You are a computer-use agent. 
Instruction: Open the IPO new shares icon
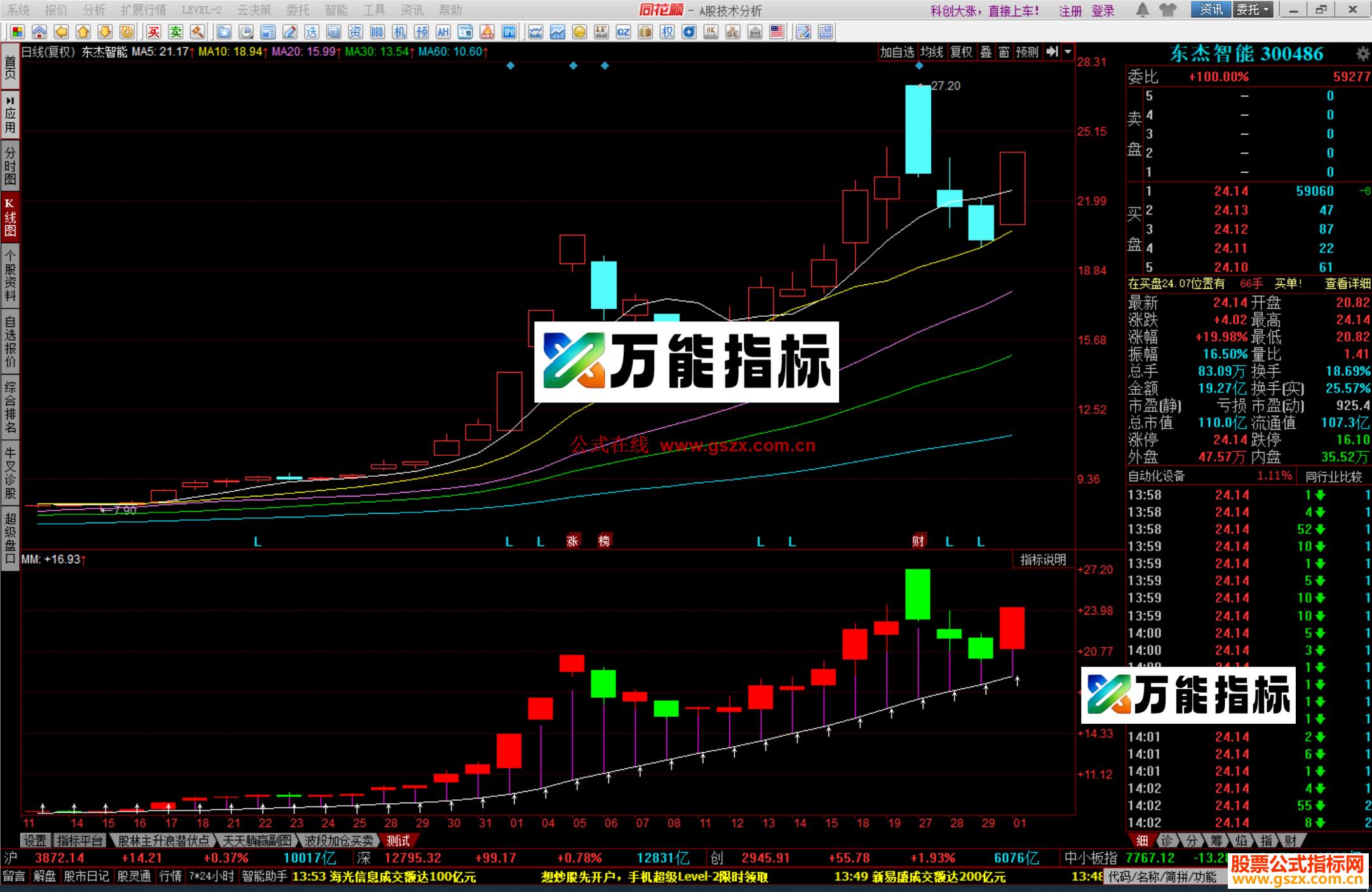click(508, 32)
